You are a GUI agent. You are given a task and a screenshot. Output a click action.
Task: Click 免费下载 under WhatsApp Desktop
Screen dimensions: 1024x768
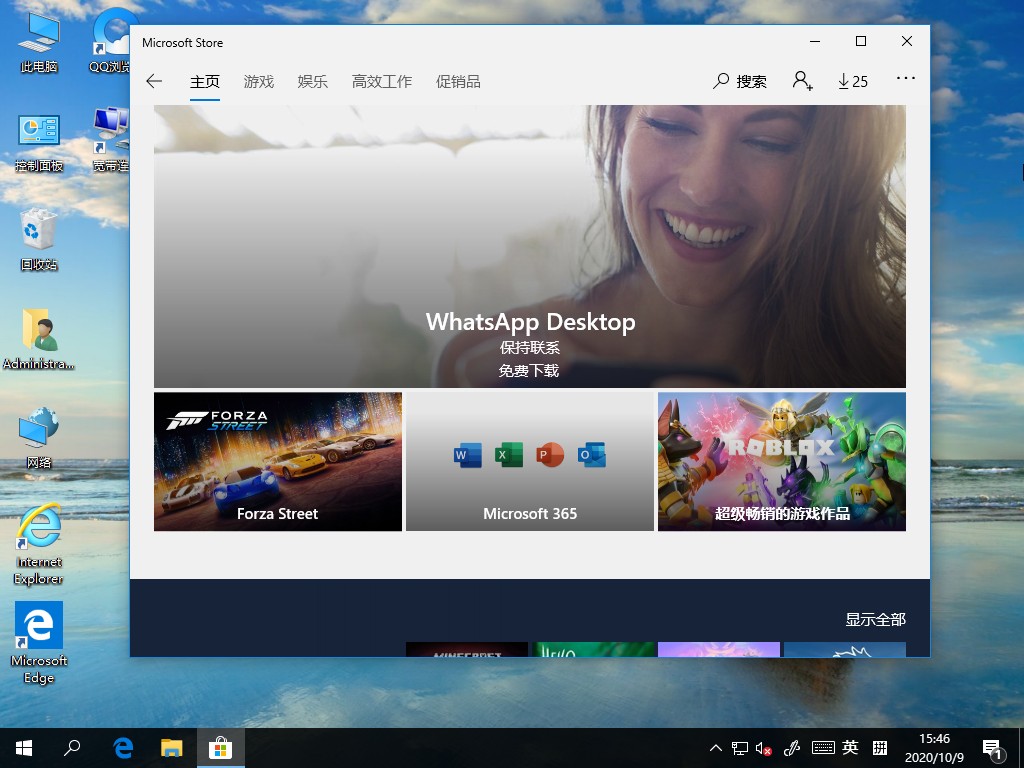point(529,369)
